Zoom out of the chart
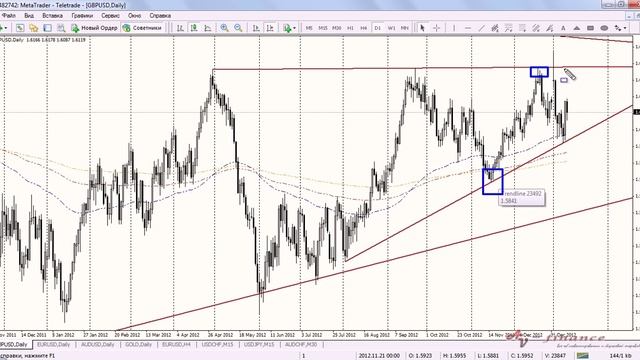Viewport: 640px width, 360px height. (238, 28)
